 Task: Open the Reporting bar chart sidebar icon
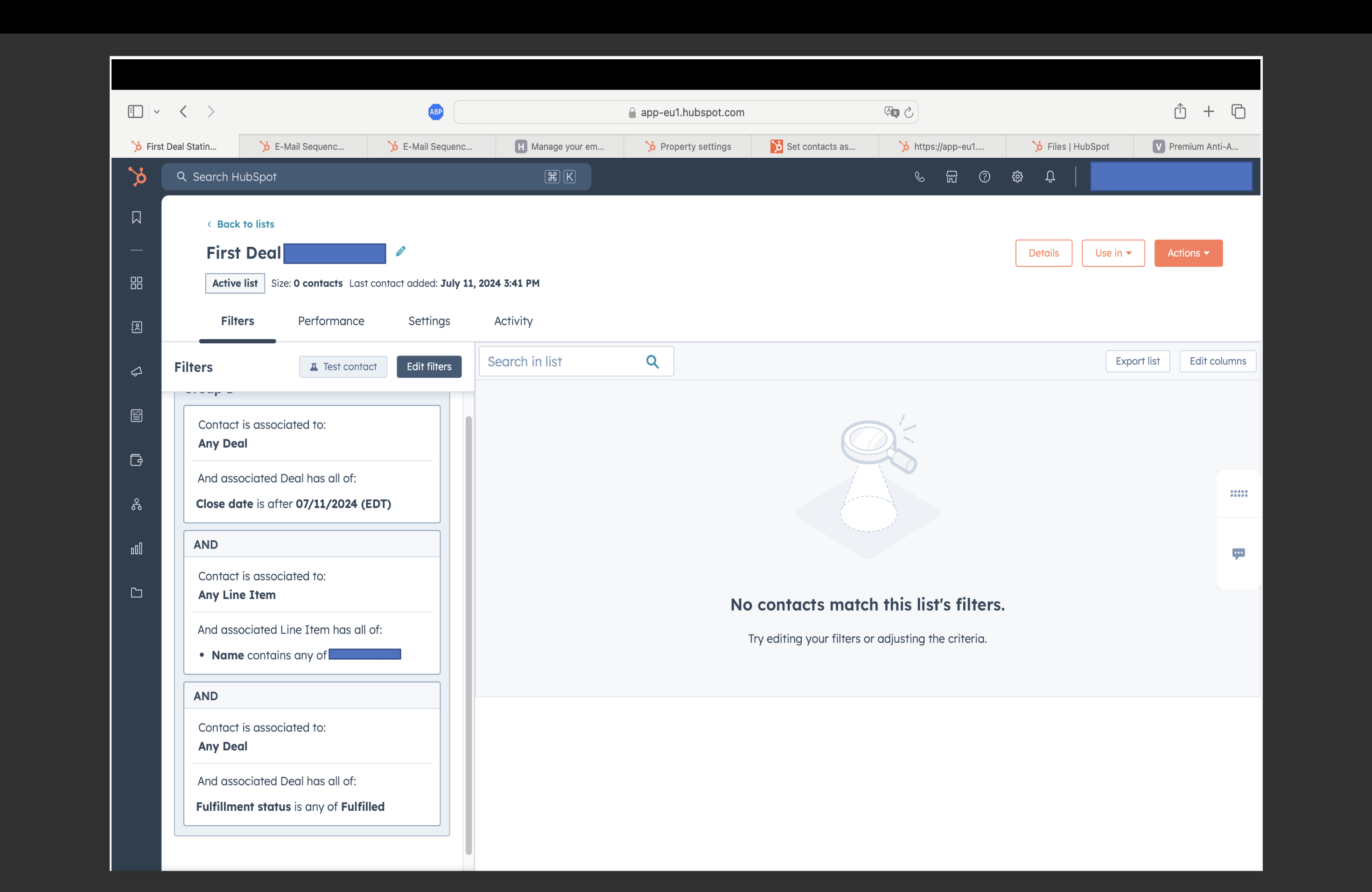click(x=137, y=548)
